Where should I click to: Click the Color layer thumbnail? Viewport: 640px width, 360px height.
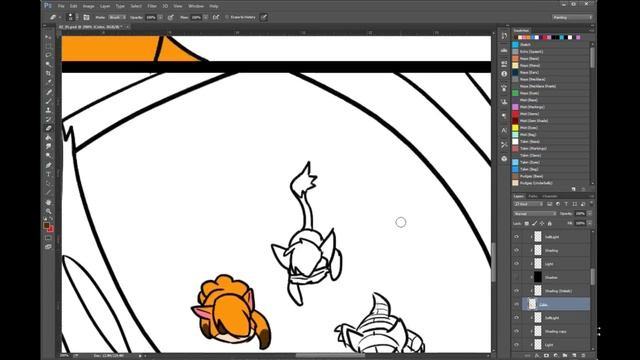pyautogui.click(x=532, y=304)
